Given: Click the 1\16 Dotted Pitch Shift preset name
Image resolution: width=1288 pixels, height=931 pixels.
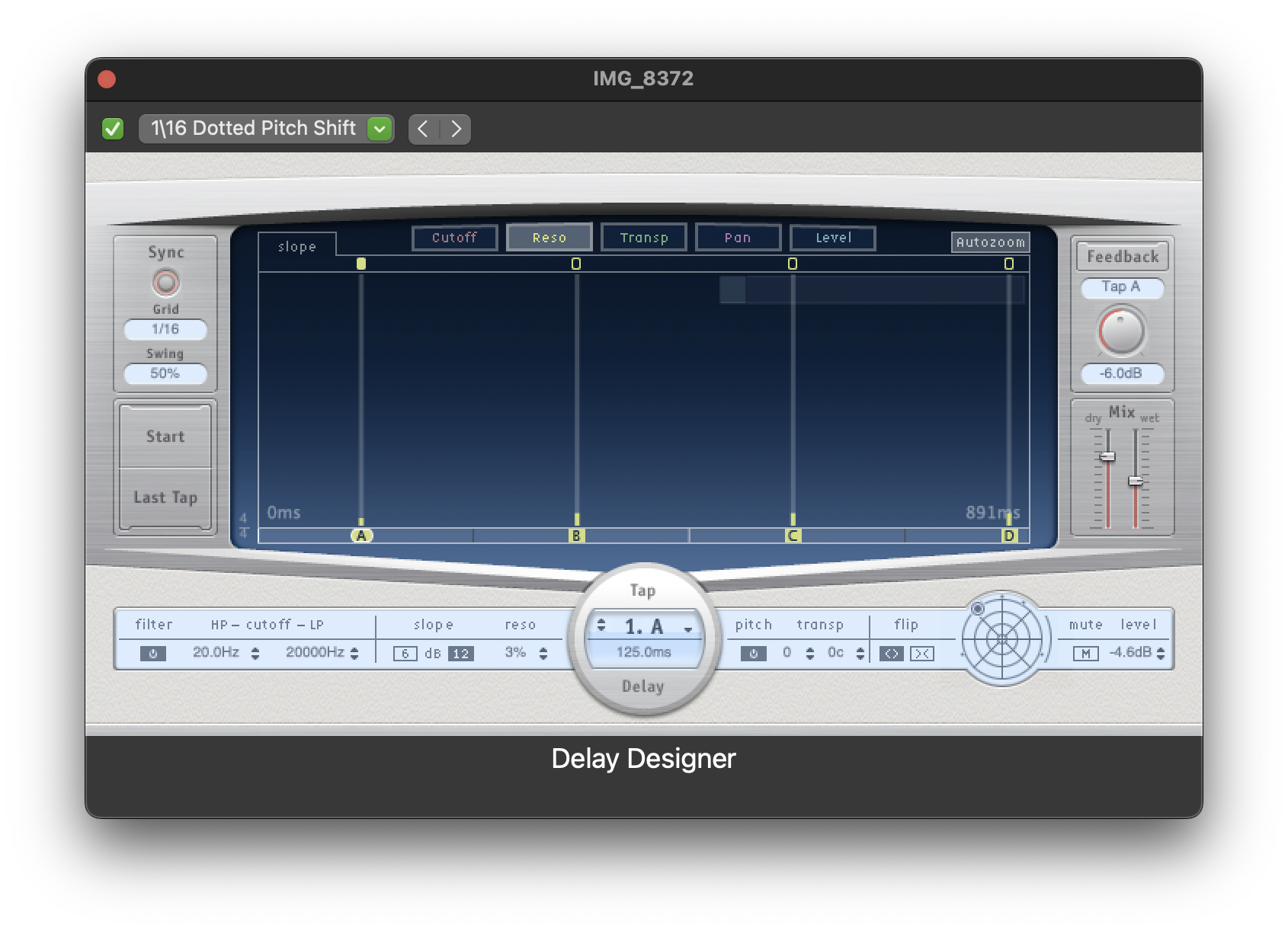Looking at the screenshot, I should 254,128.
